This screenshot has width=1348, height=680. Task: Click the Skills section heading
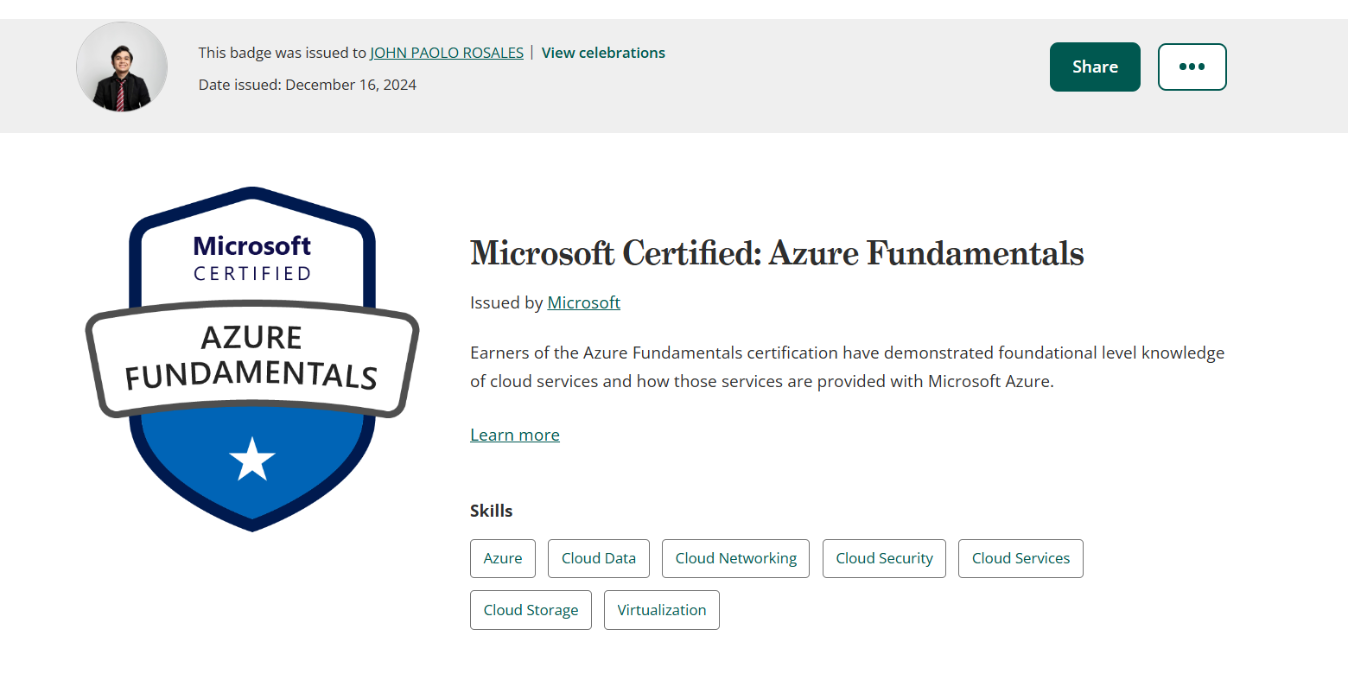pyautogui.click(x=491, y=510)
